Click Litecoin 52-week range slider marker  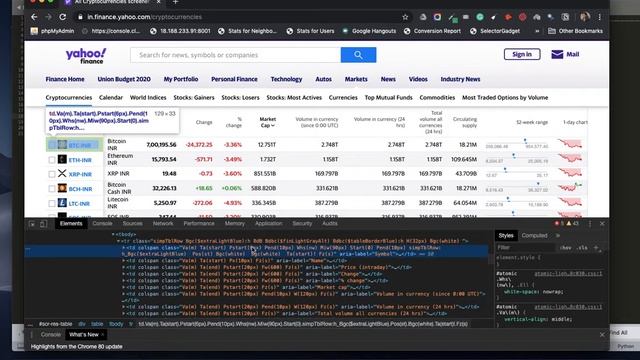[x=508, y=199]
